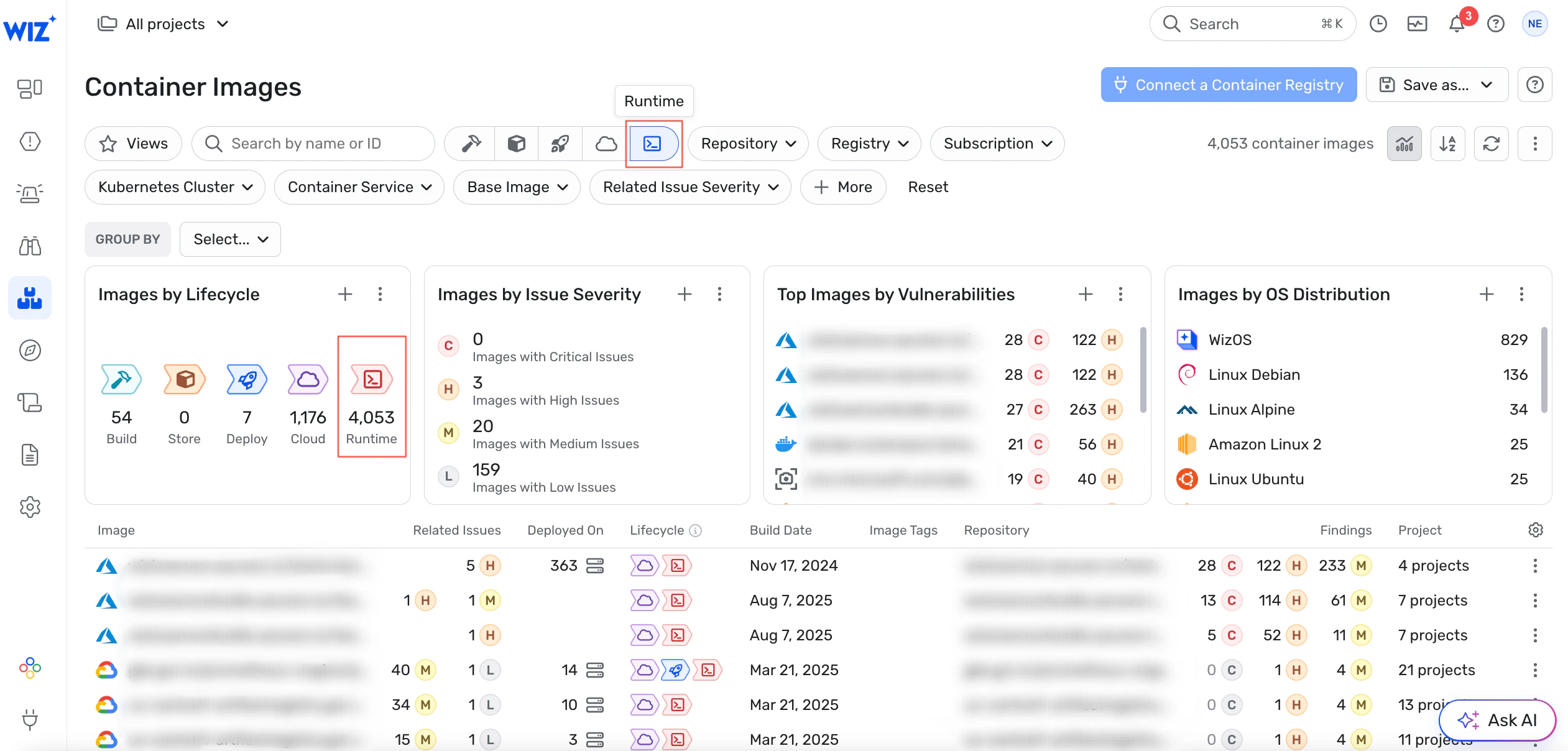The image size is (1568, 751).
Task: Click the sort A-Z icon
Action: pos(1447,144)
